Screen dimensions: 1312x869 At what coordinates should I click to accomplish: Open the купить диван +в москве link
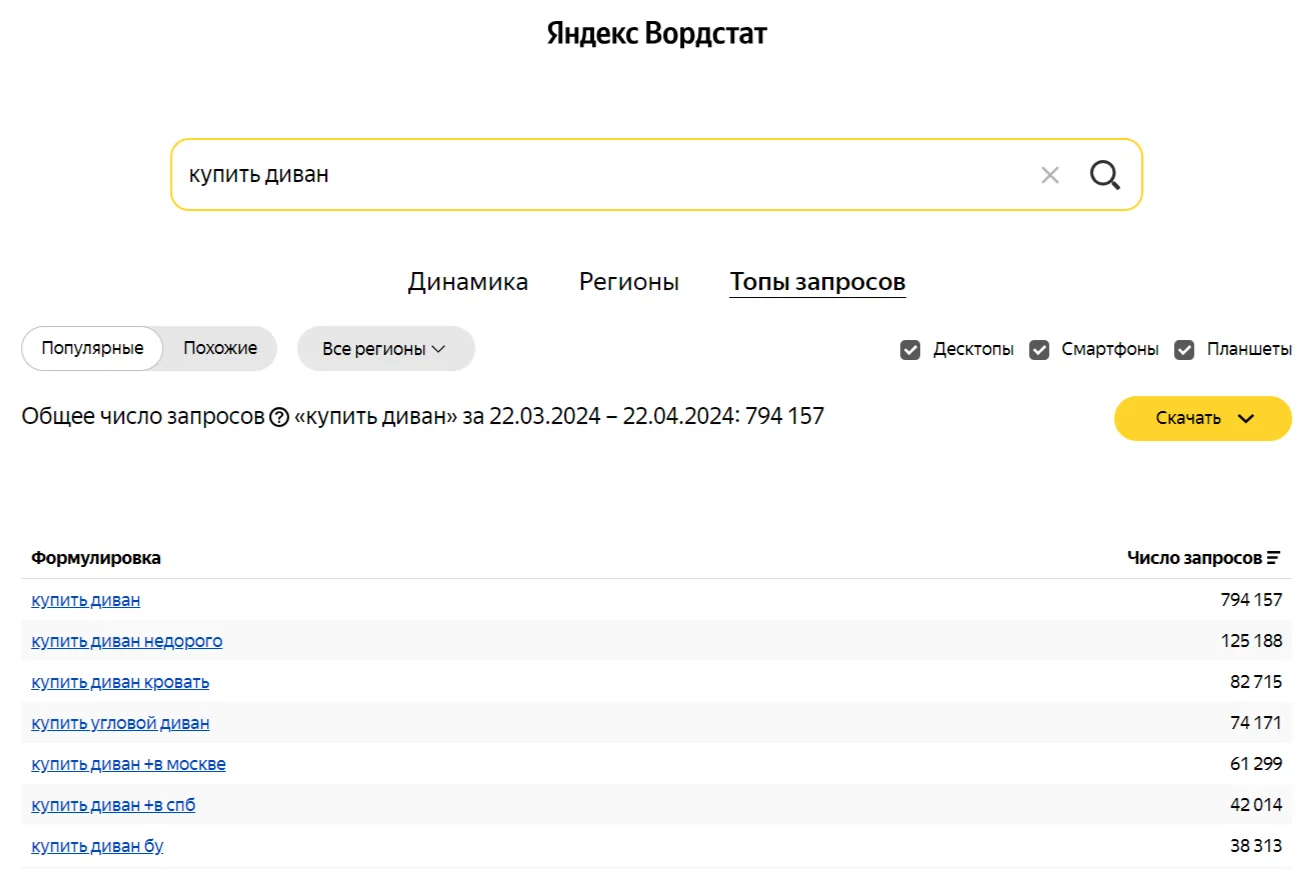click(x=128, y=764)
